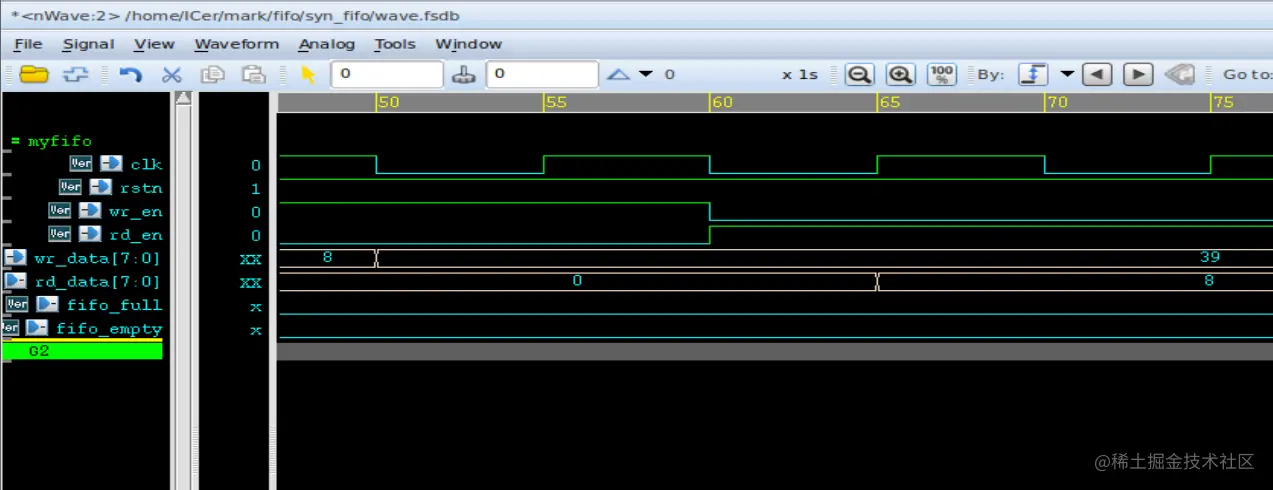Click the zoom out magnifier icon

(x=859, y=75)
